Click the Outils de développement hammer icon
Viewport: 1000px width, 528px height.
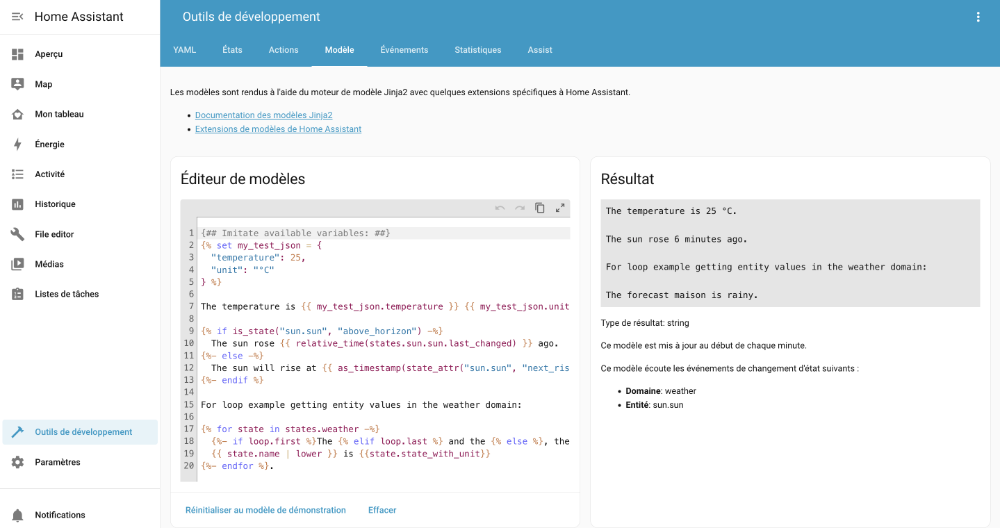(x=17, y=432)
